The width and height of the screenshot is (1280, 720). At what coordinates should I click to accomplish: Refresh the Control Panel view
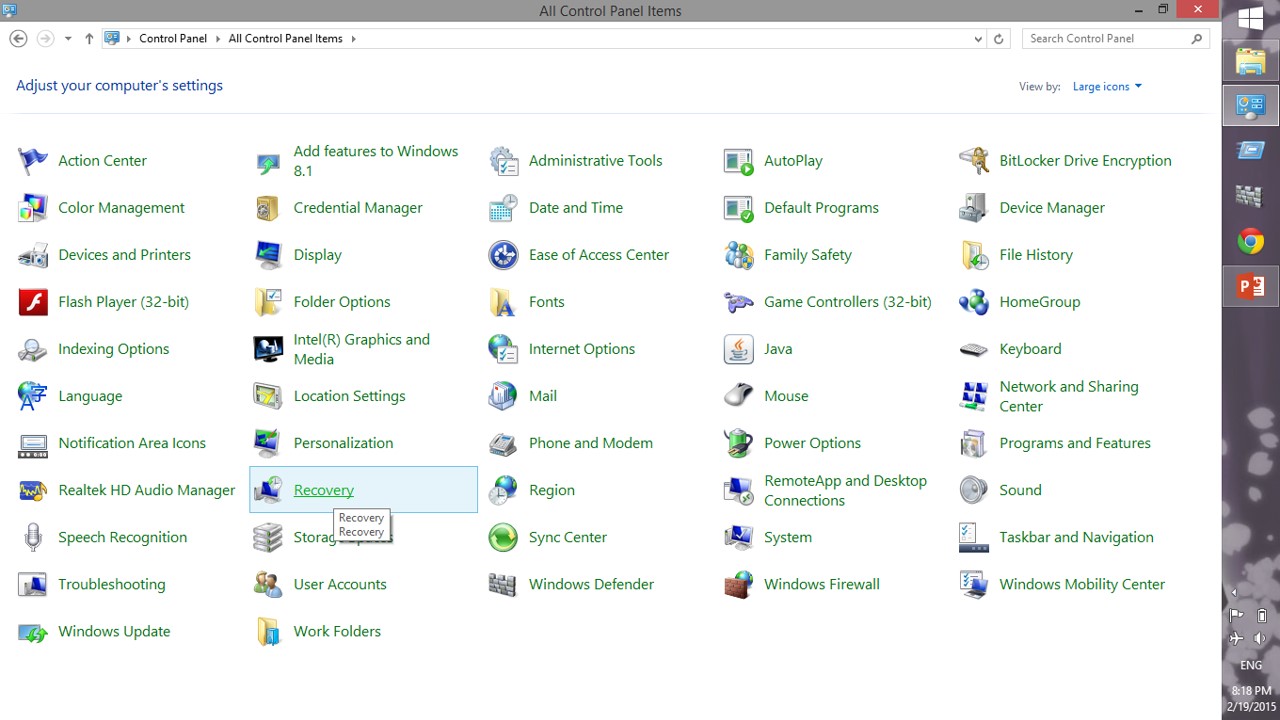pos(998,39)
